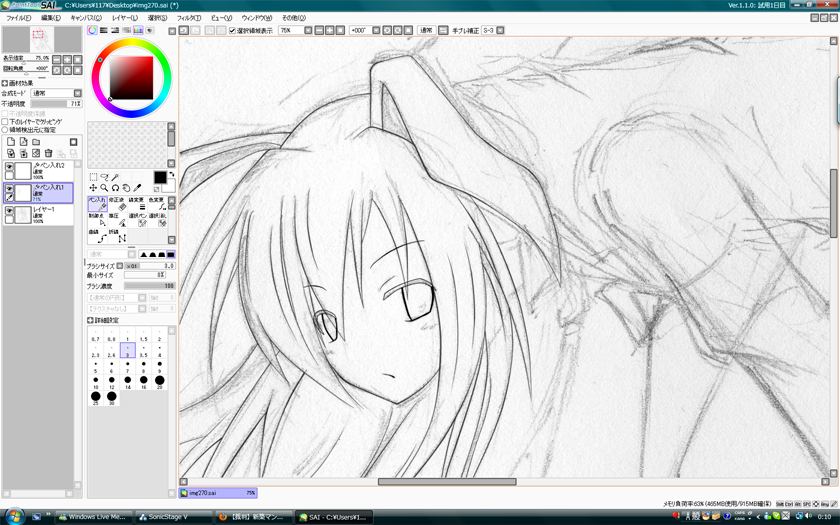Image resolution: width=840 pixels, height=525 pixels.
Task: Click undo arrow in canvas toolbar
Action: (x=184, y=31)
